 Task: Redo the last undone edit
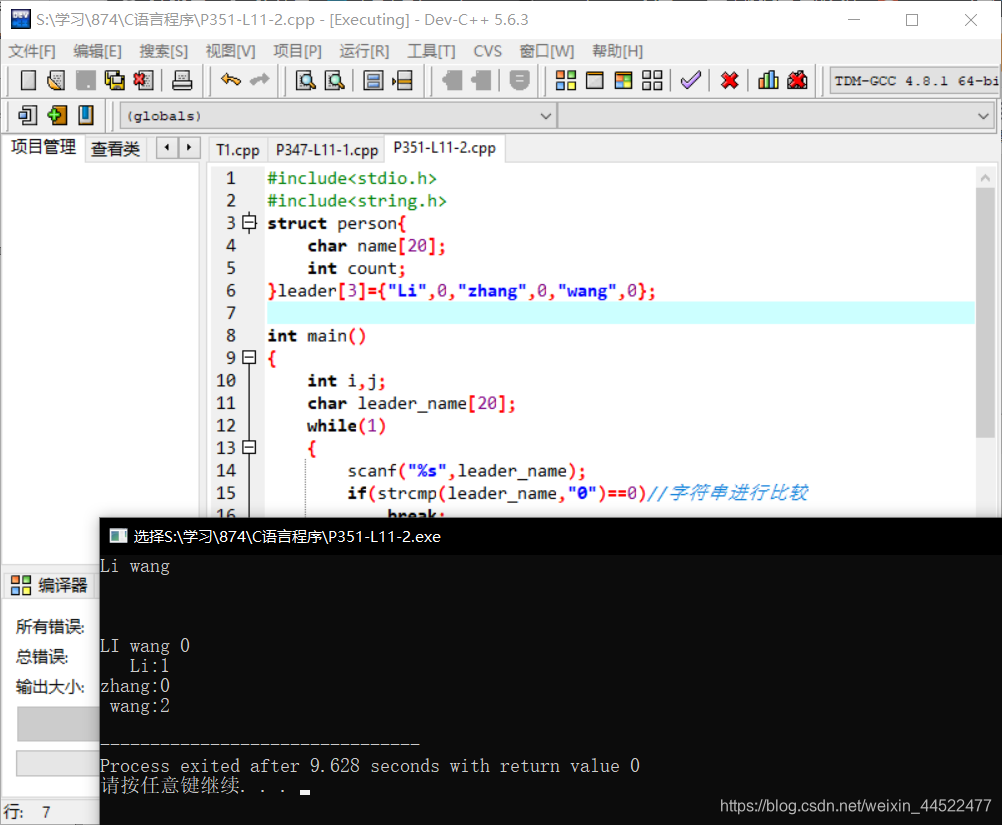259,81
